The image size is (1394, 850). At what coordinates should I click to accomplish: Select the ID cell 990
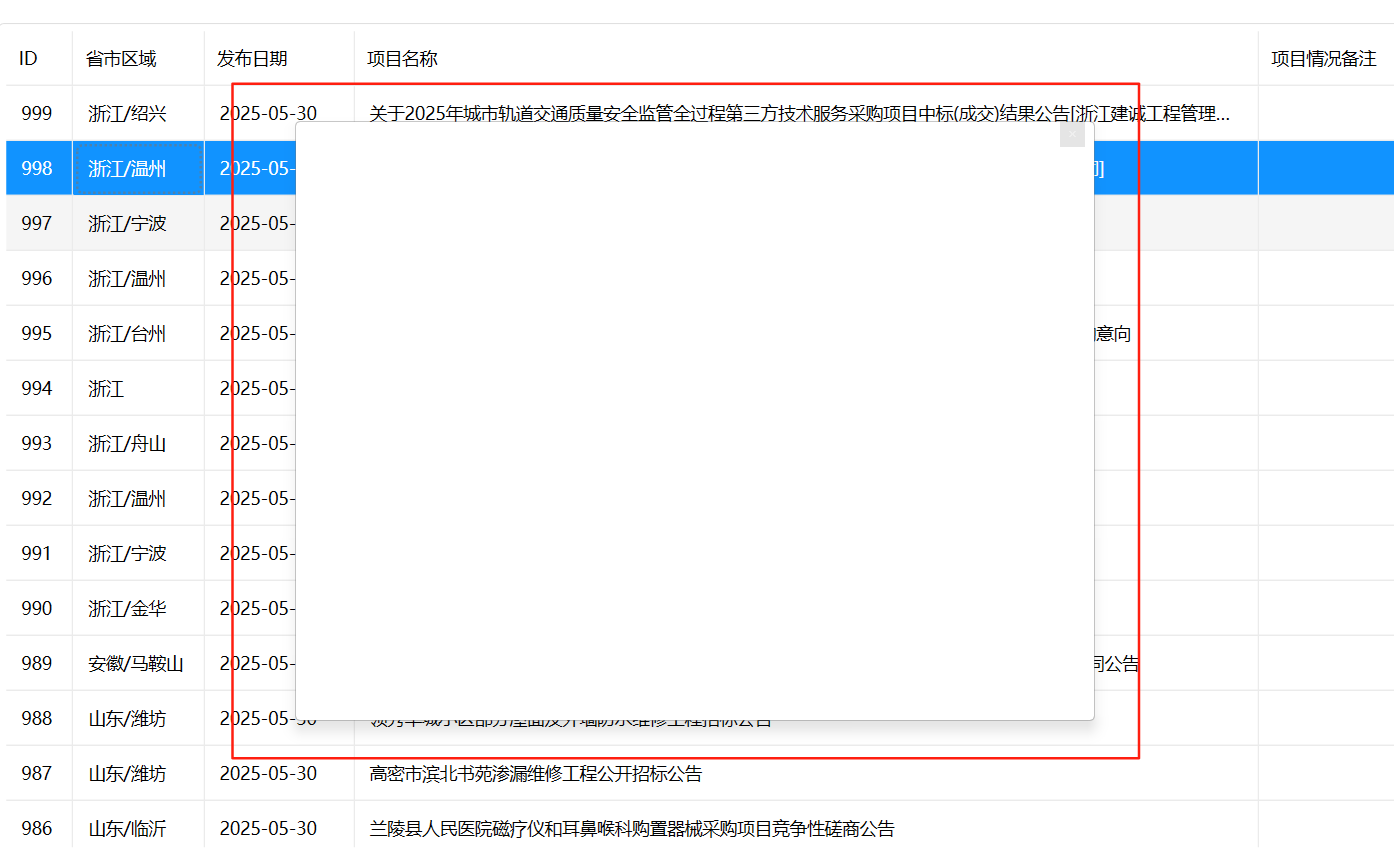pyautogui.click(x=37, y=608)
